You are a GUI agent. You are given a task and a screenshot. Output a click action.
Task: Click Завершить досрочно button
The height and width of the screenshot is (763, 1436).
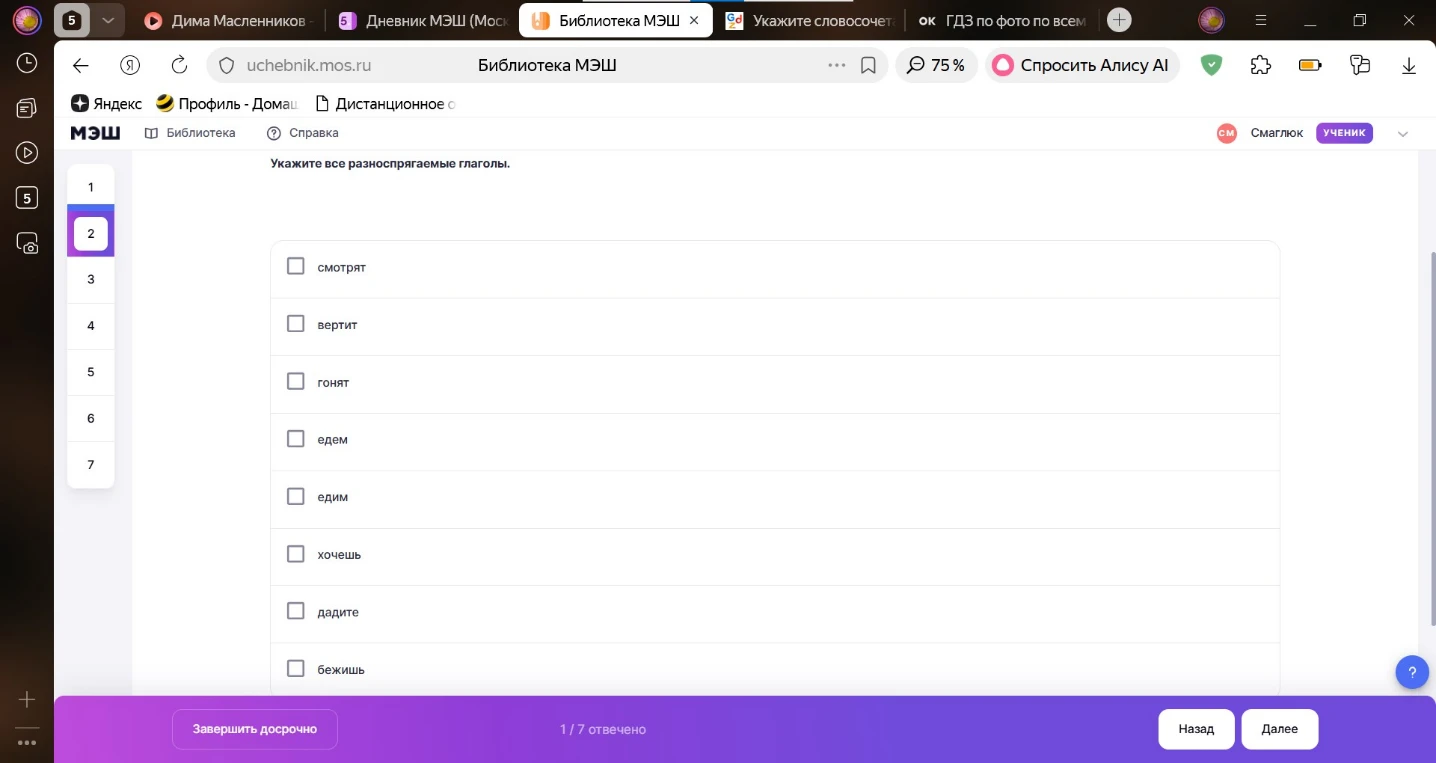(x=255, y=729)
